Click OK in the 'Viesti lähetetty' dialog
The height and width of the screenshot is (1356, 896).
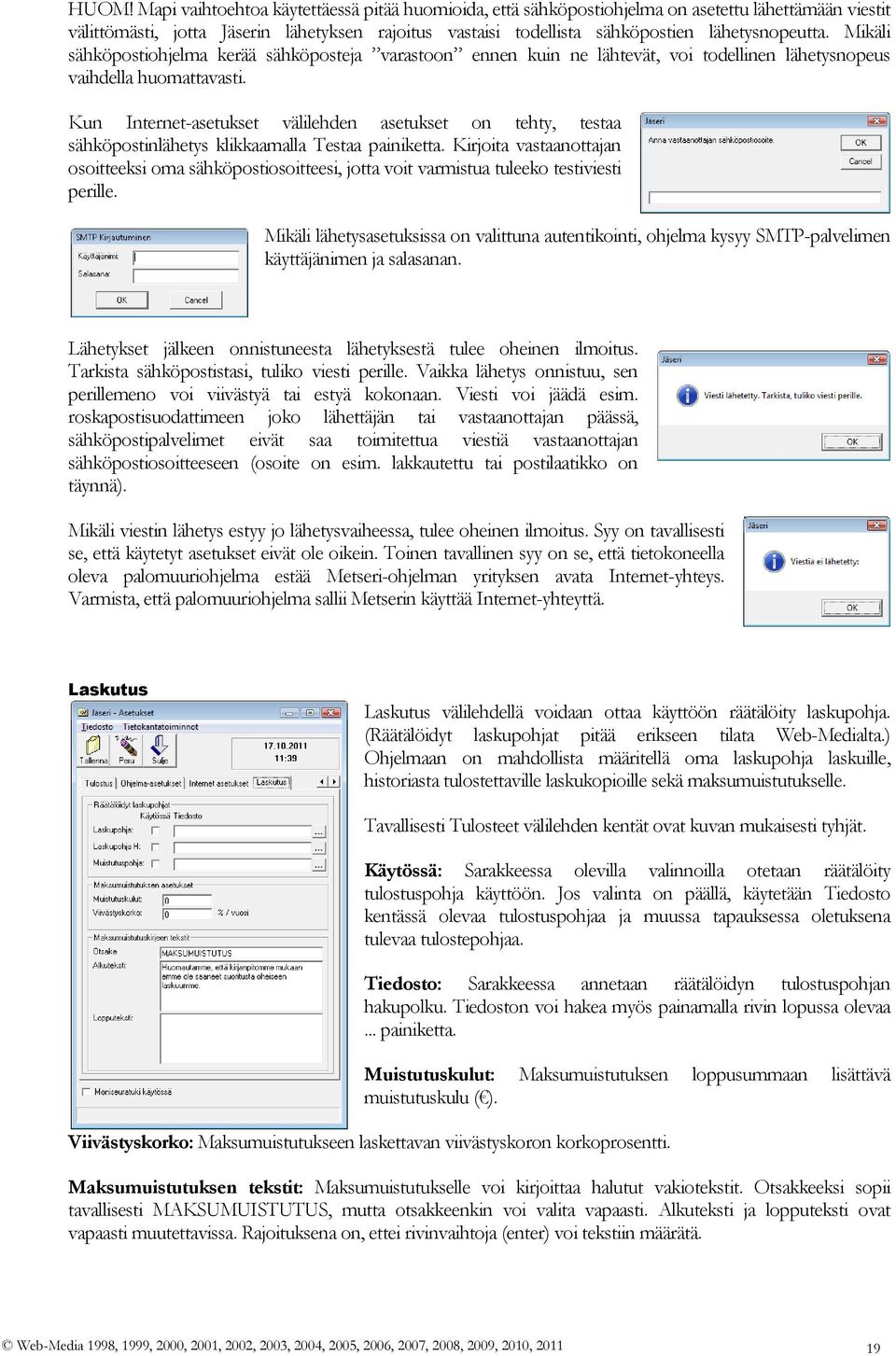click(x=851, y=441)
